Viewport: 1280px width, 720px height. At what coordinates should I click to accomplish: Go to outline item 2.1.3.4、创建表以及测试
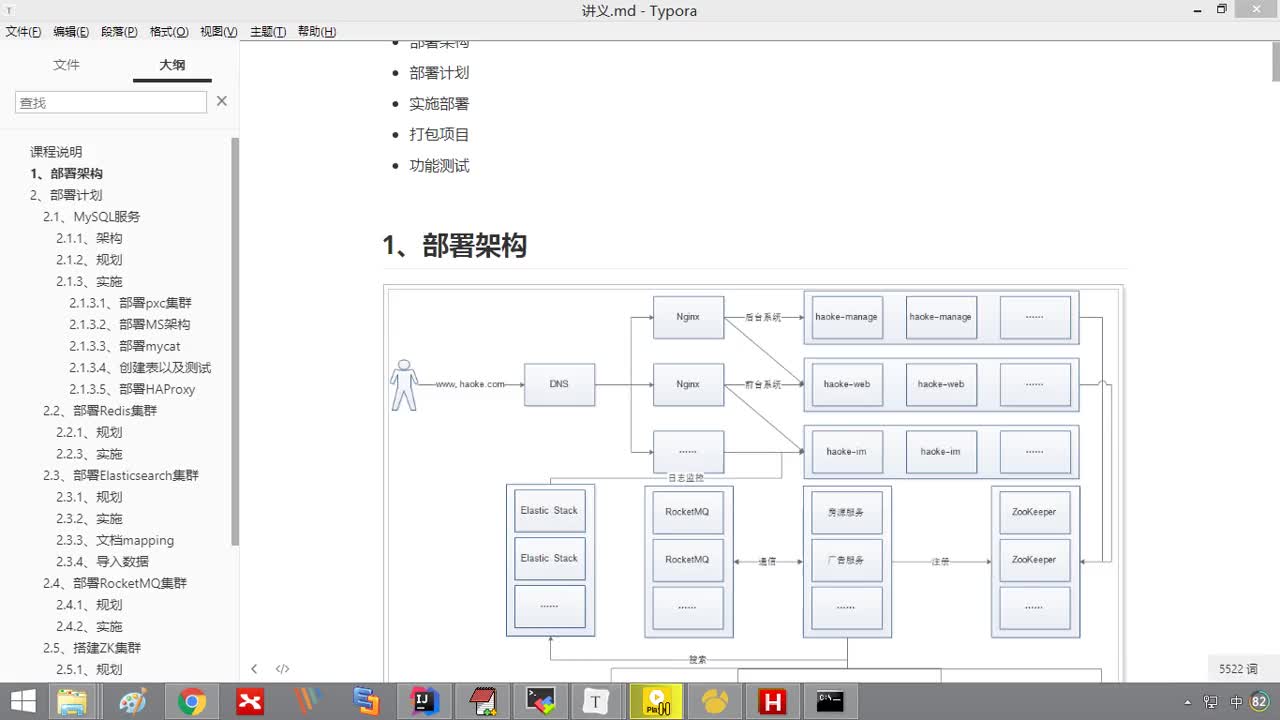[140, 367]
